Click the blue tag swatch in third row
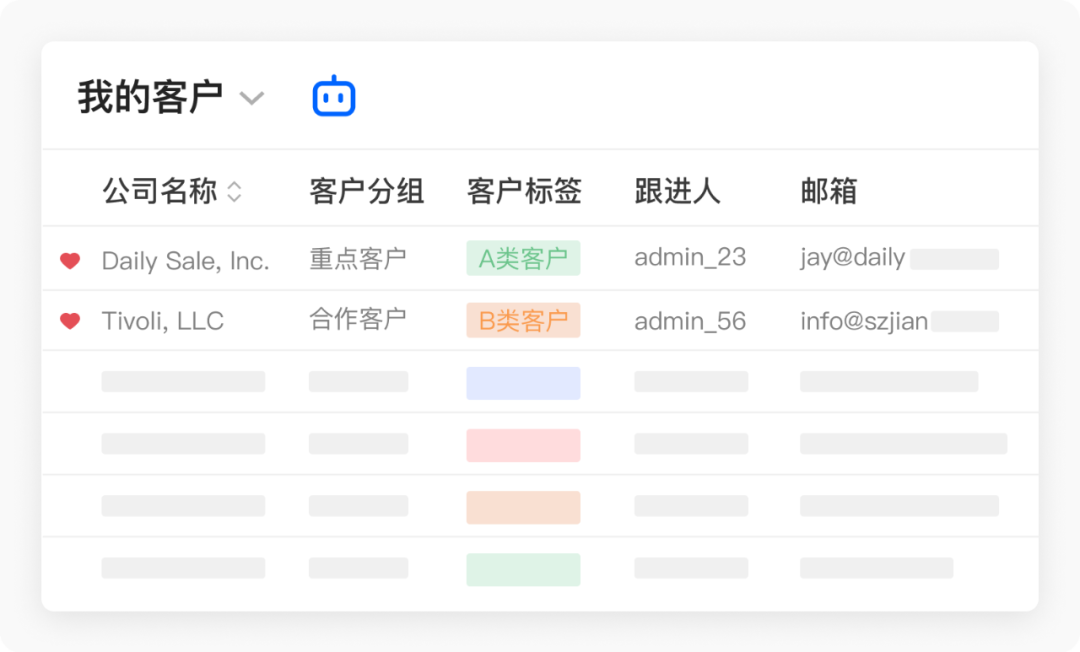Viewport: 1080px width, 652px height. coord(523,383)
